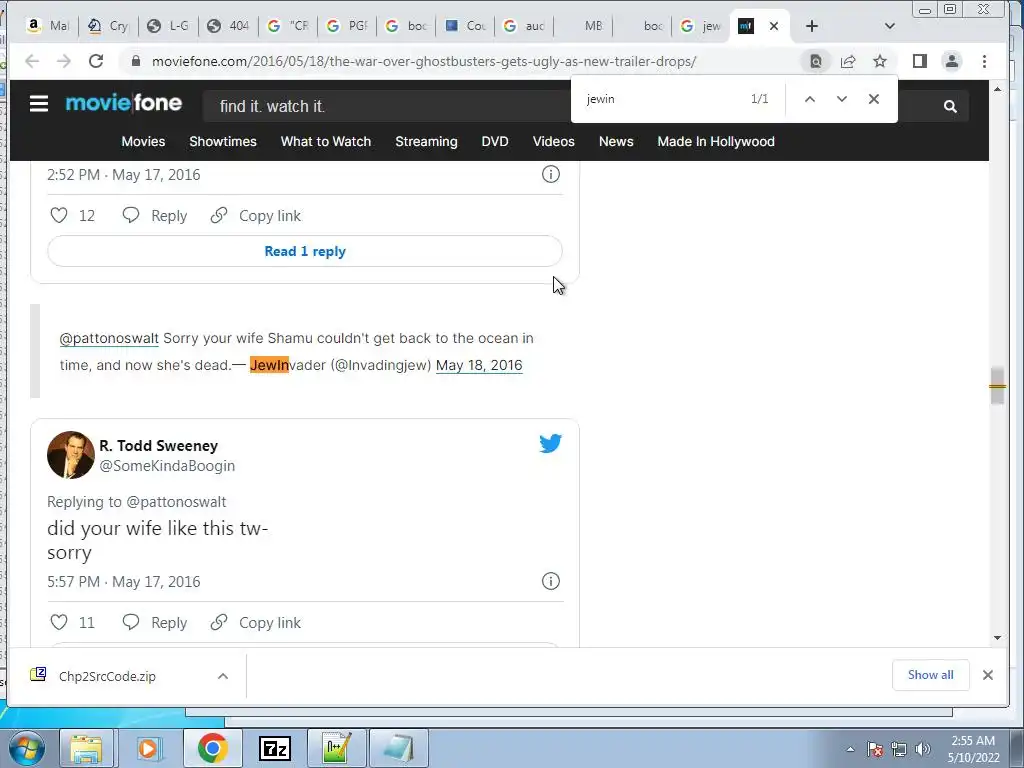Screen dimensions: 1024x768
Task: Click the @SomeKindaBoogin handle
Action: (x=167, y=466)
